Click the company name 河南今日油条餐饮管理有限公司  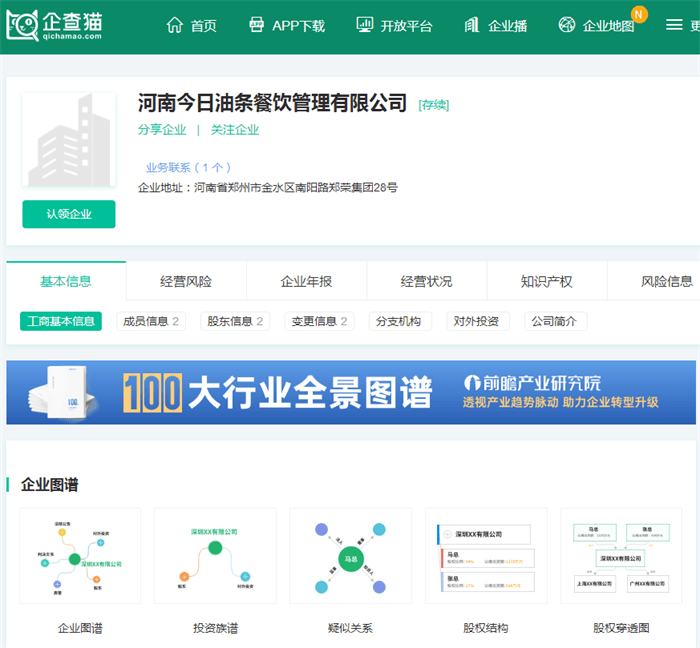(272, 103)
